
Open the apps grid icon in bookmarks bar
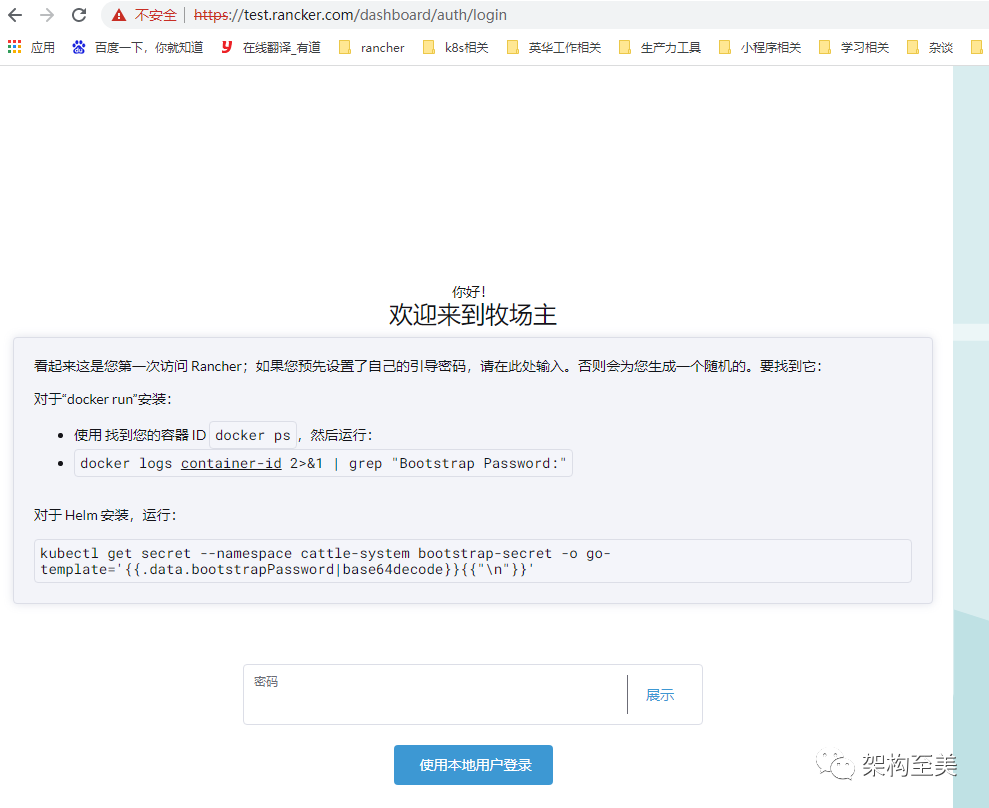pyautogui.click(x=15, y=47)
